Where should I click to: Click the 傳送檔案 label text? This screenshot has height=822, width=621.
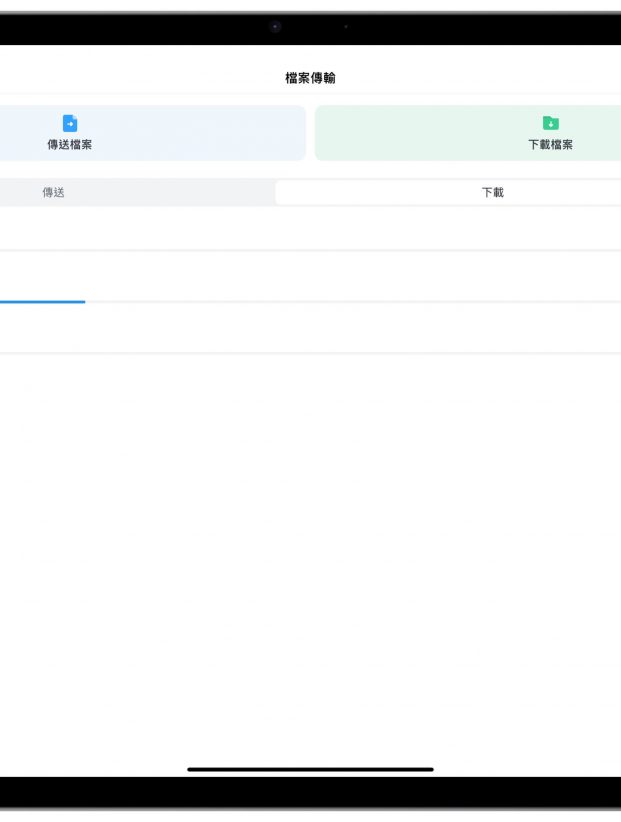tap(70, 145)
